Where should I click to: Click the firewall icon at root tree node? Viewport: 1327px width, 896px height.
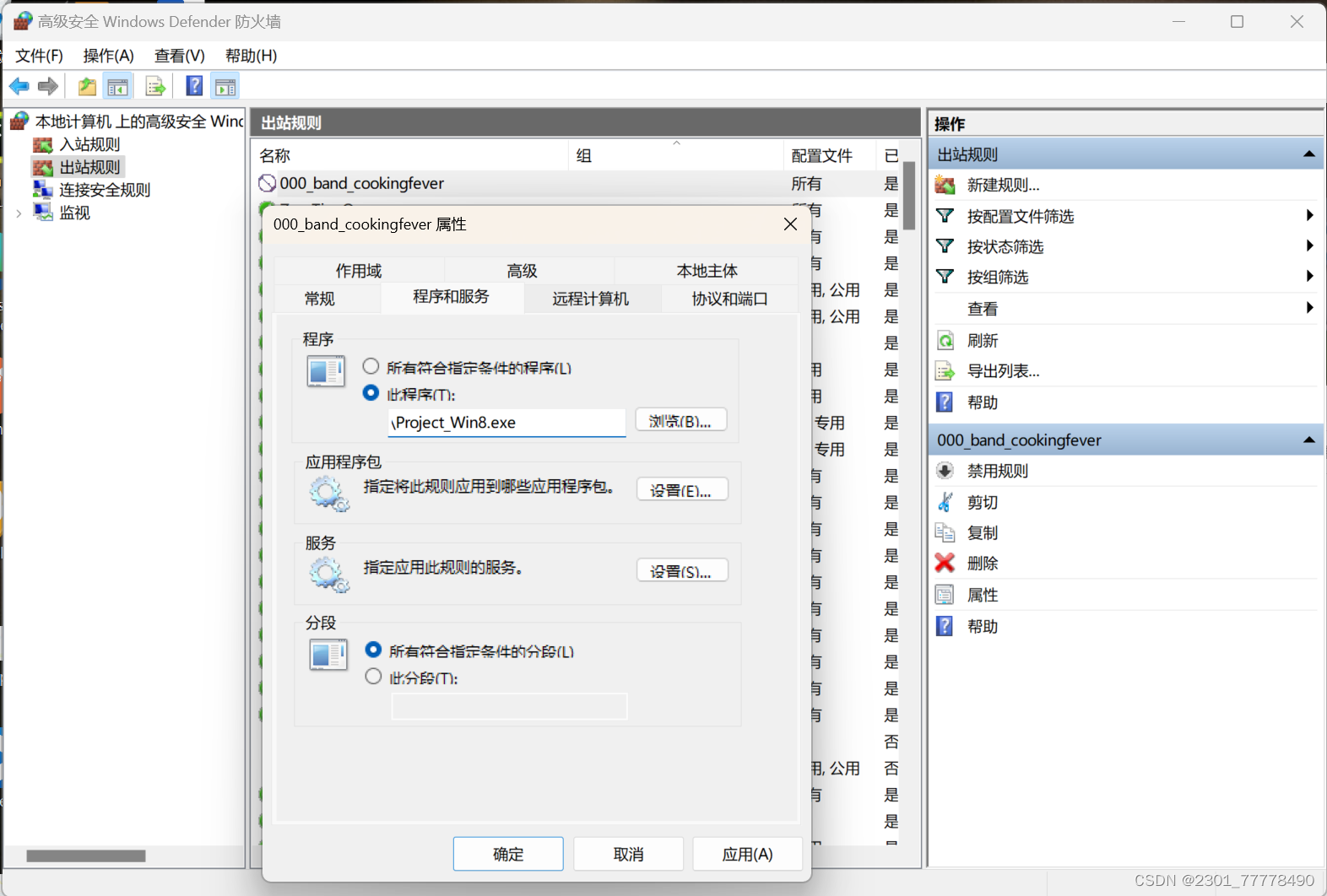tap(20, 121)
